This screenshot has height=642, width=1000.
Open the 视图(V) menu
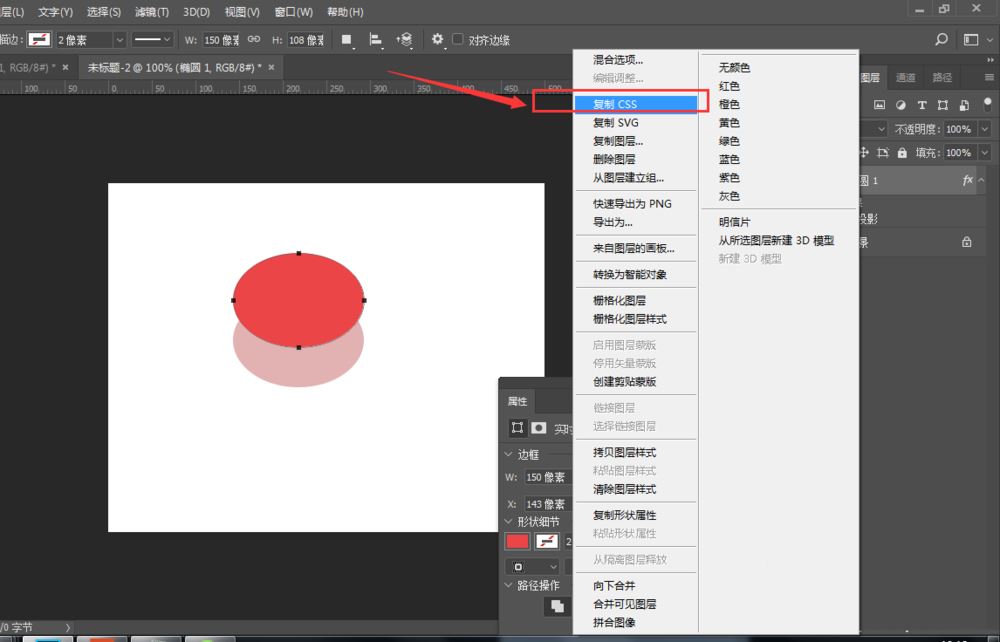pos(242,12)
